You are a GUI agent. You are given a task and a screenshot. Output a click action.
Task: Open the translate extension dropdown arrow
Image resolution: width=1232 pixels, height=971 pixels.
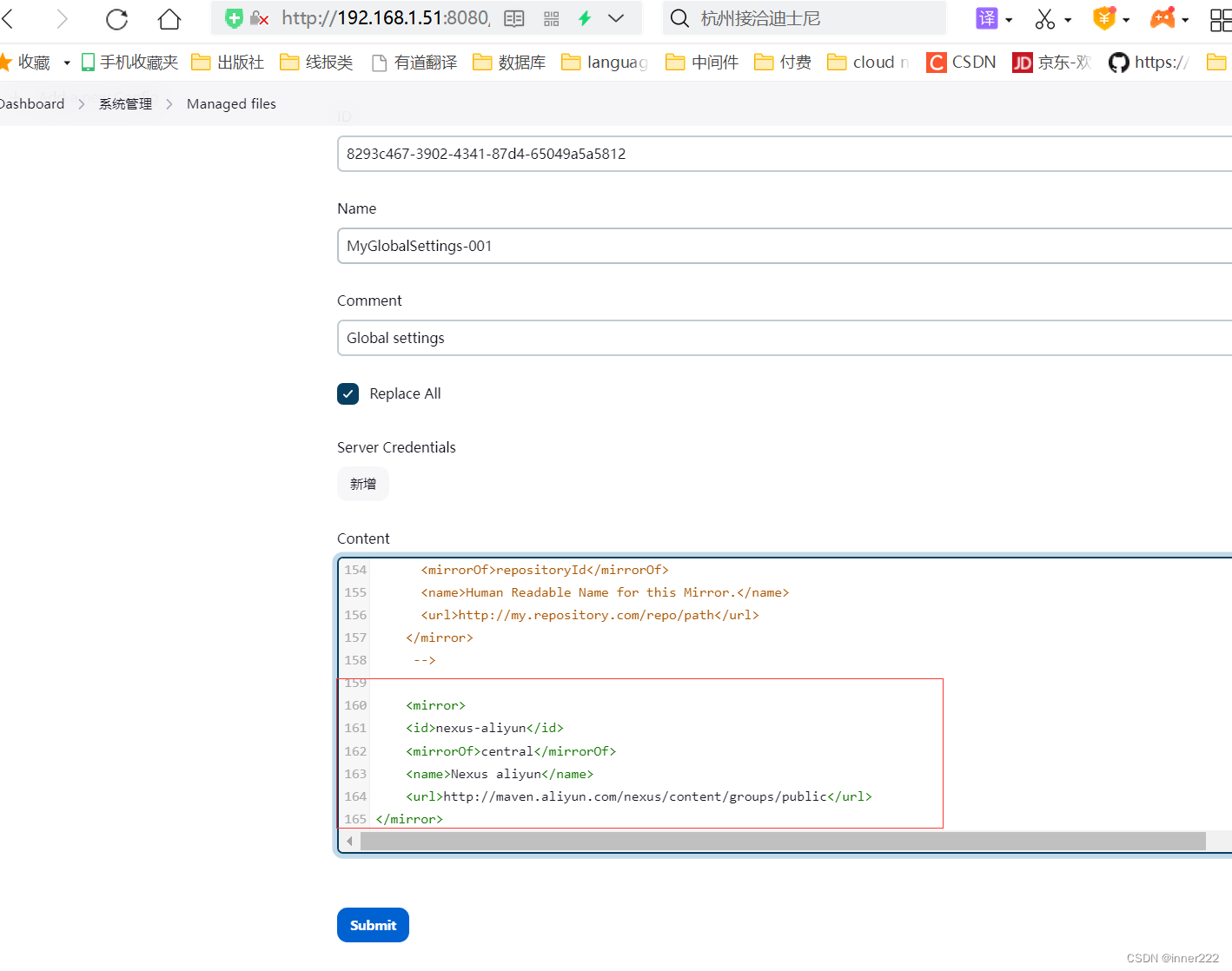point(1009,20)
